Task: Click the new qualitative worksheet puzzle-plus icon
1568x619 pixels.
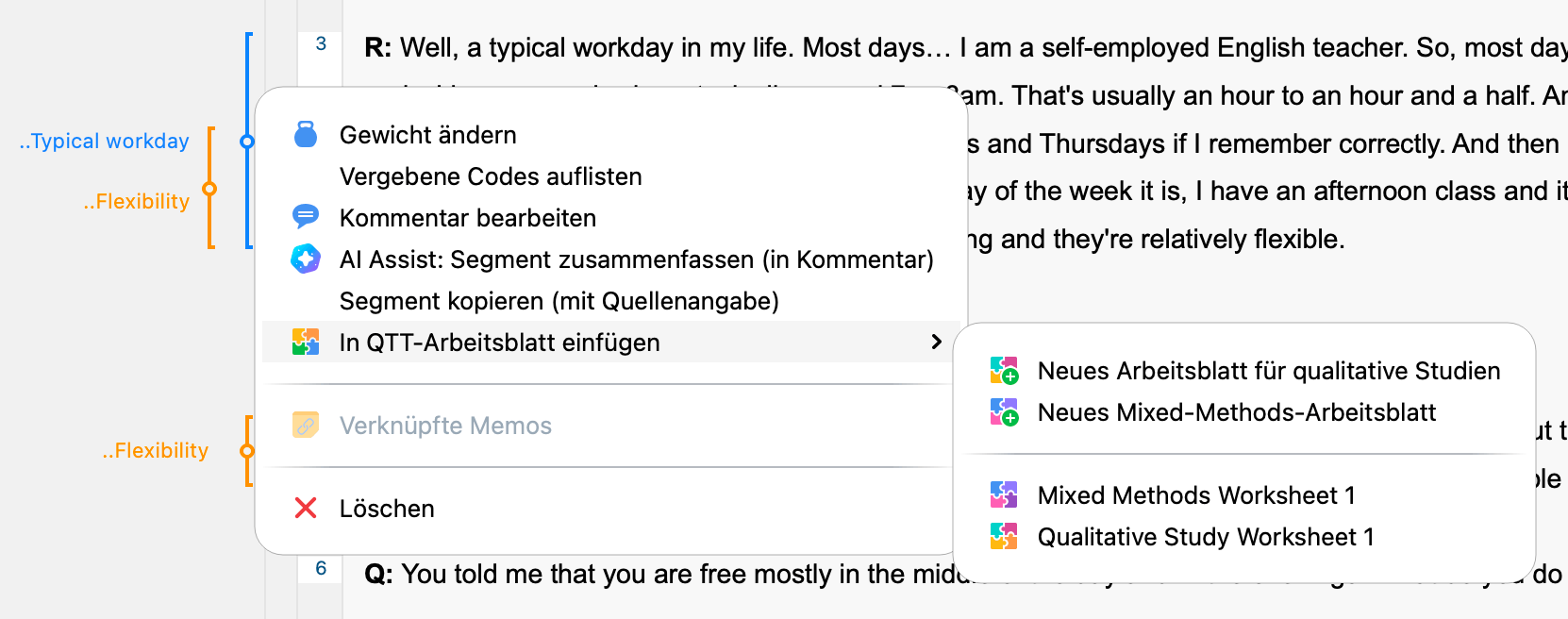Action: point(1004,370)
